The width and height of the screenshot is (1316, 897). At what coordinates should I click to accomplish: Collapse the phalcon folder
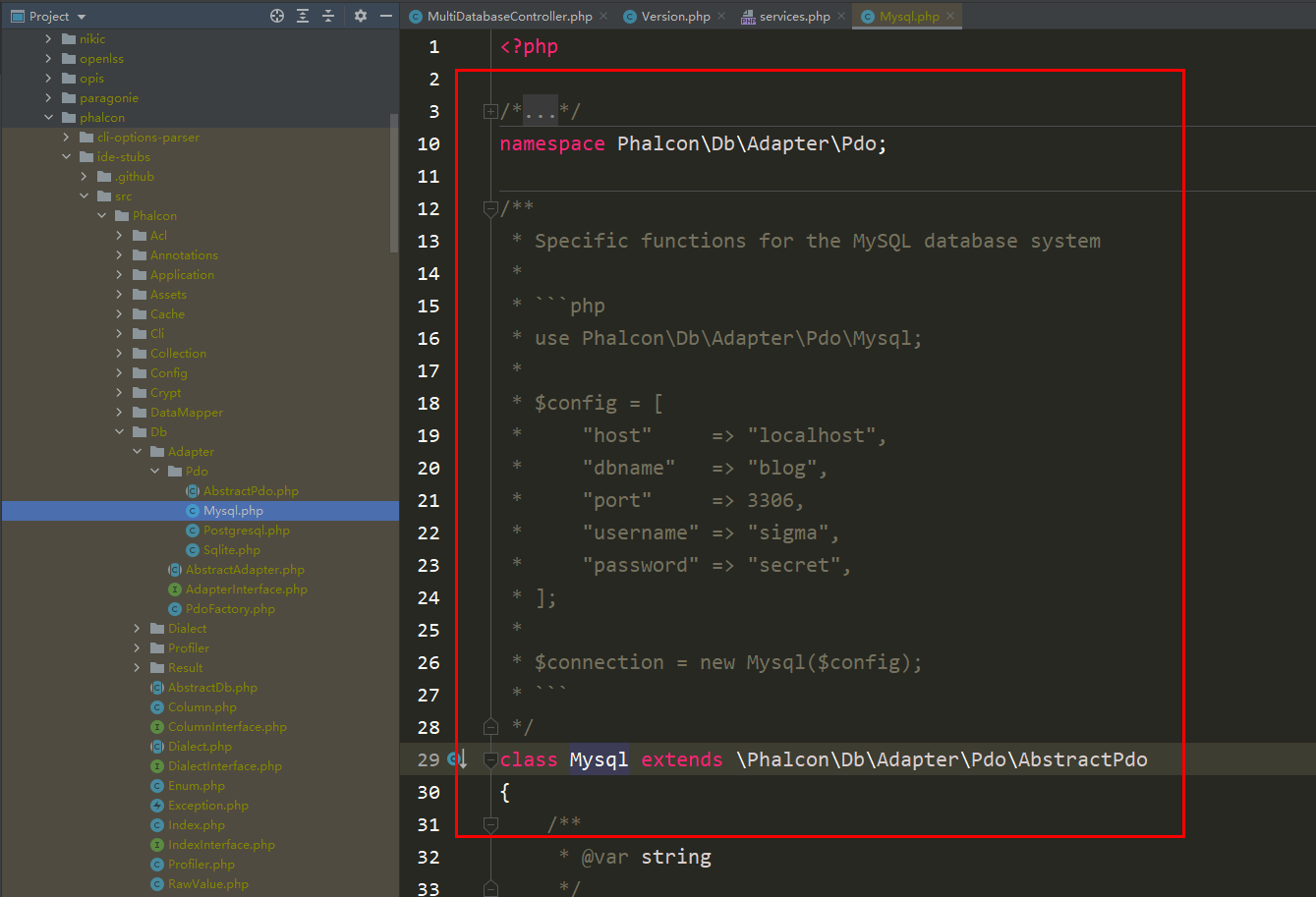pyautogui.click(x=49, y=118)
